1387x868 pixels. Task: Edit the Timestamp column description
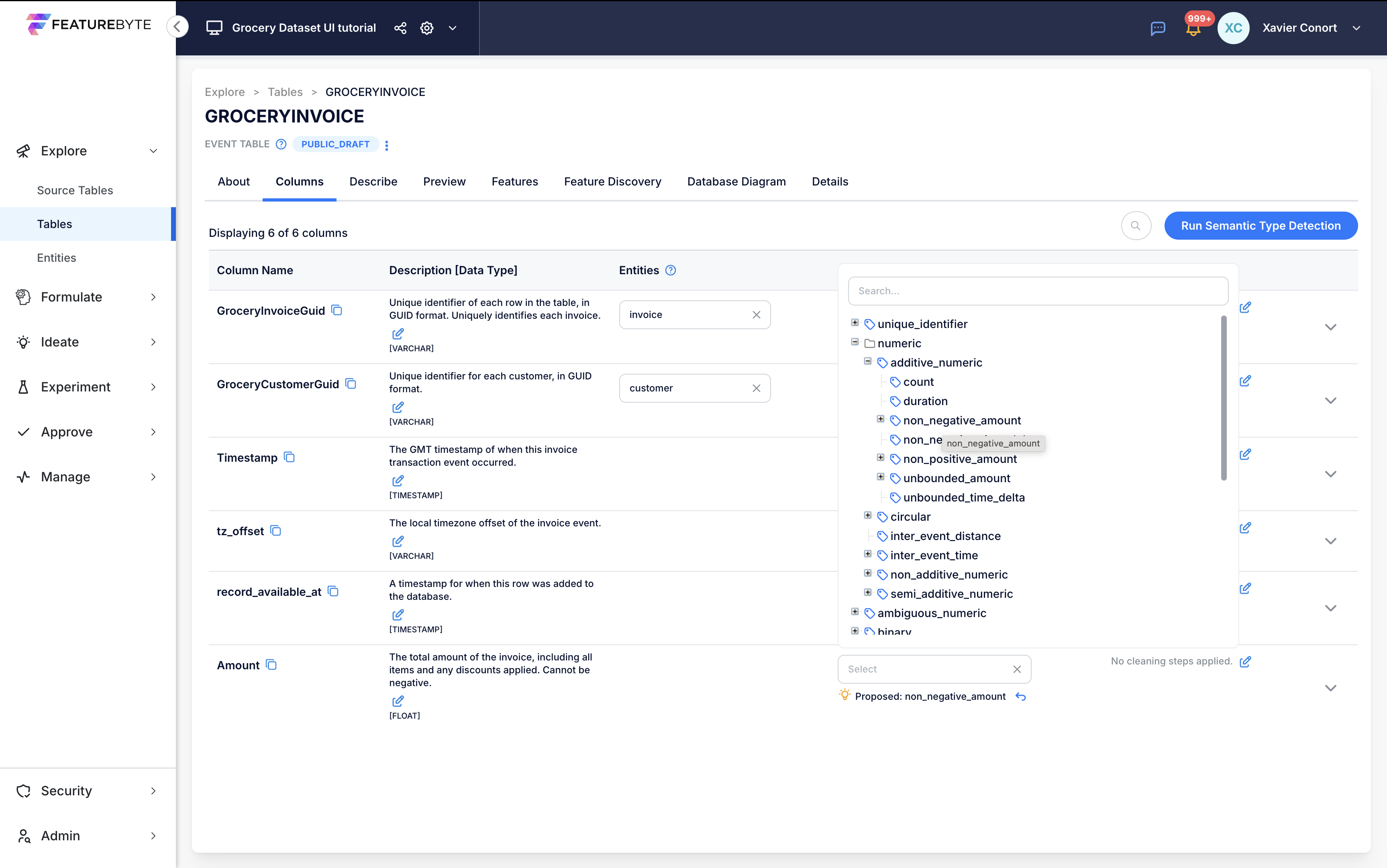[398, 481]
